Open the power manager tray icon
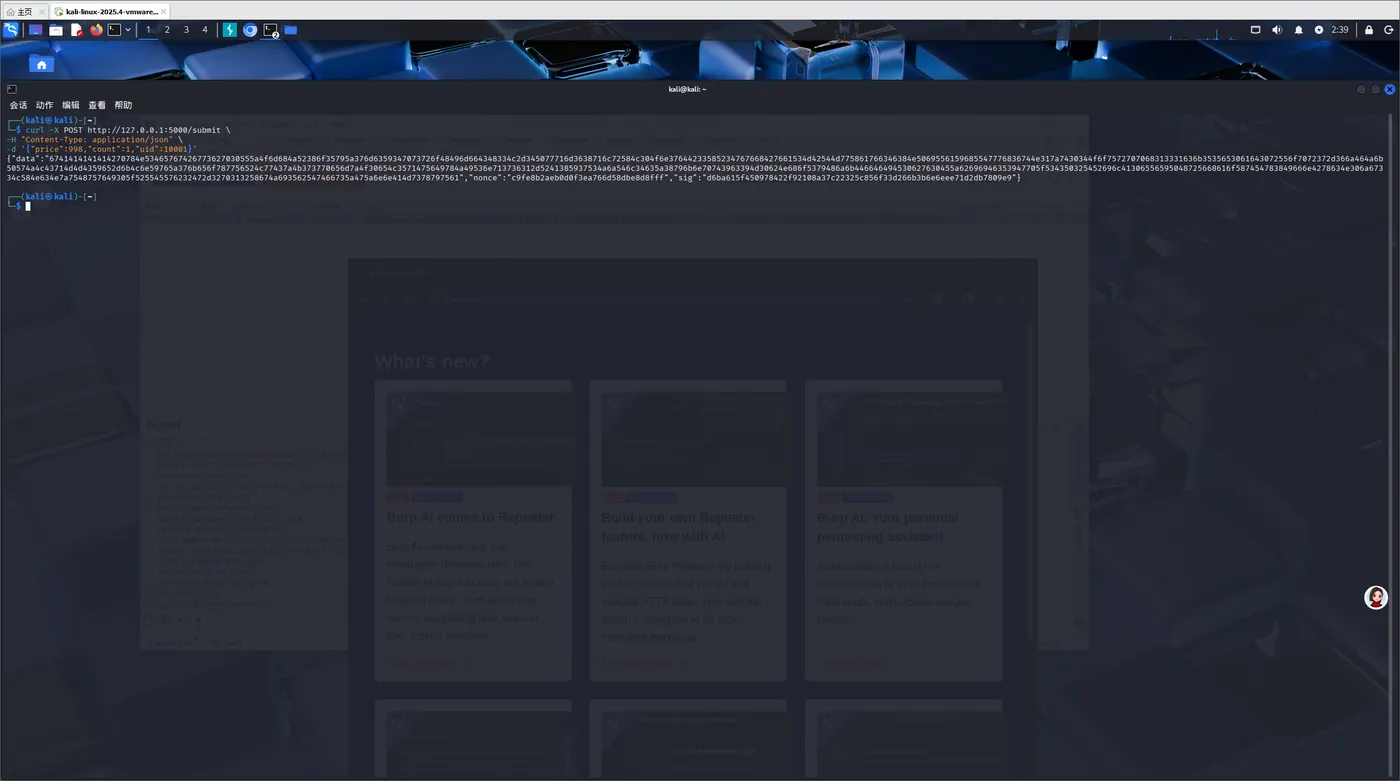Viewport: 1400px width, 781px height. (1319, 30)
